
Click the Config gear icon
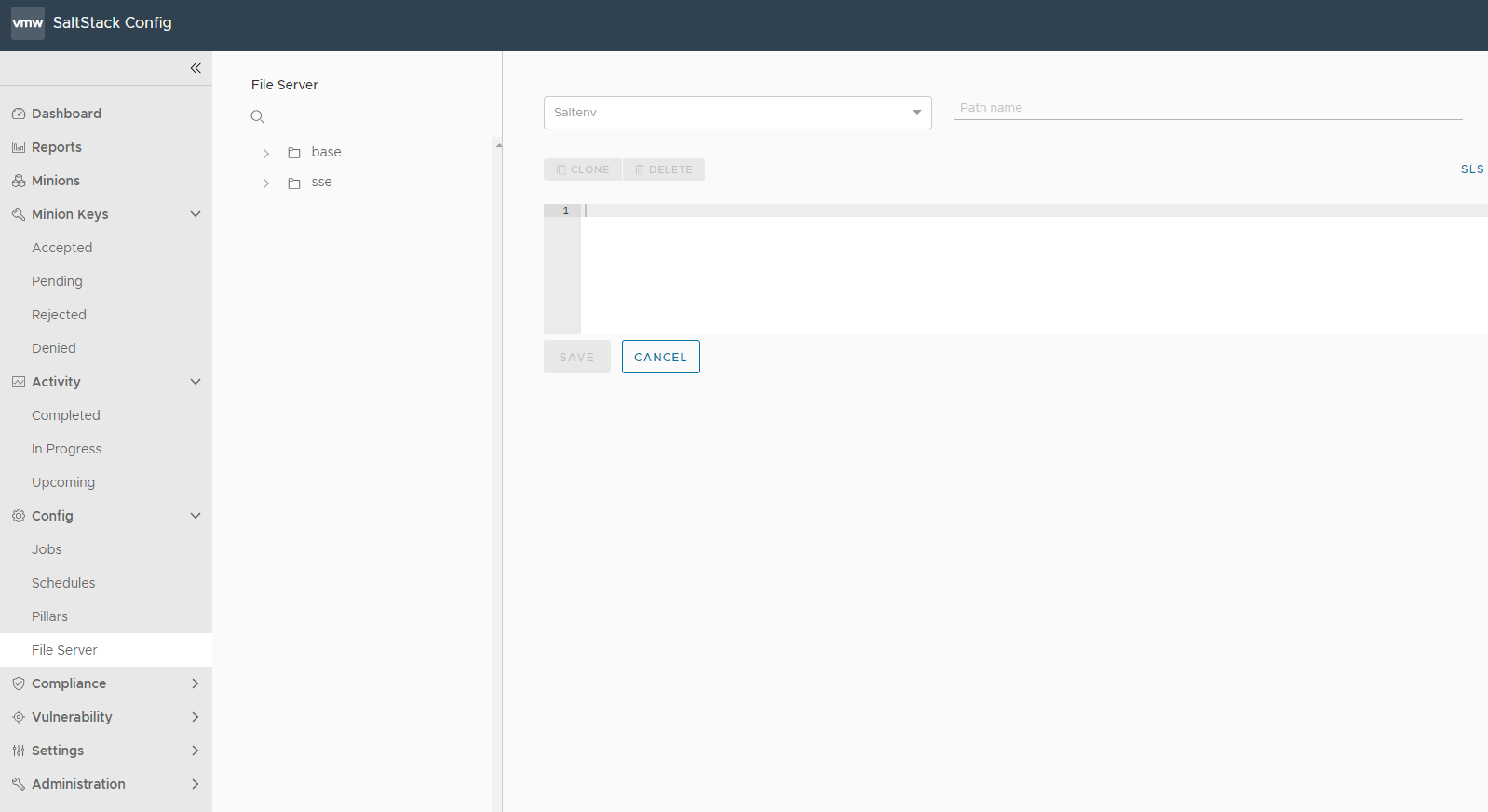tap(19, 516)
